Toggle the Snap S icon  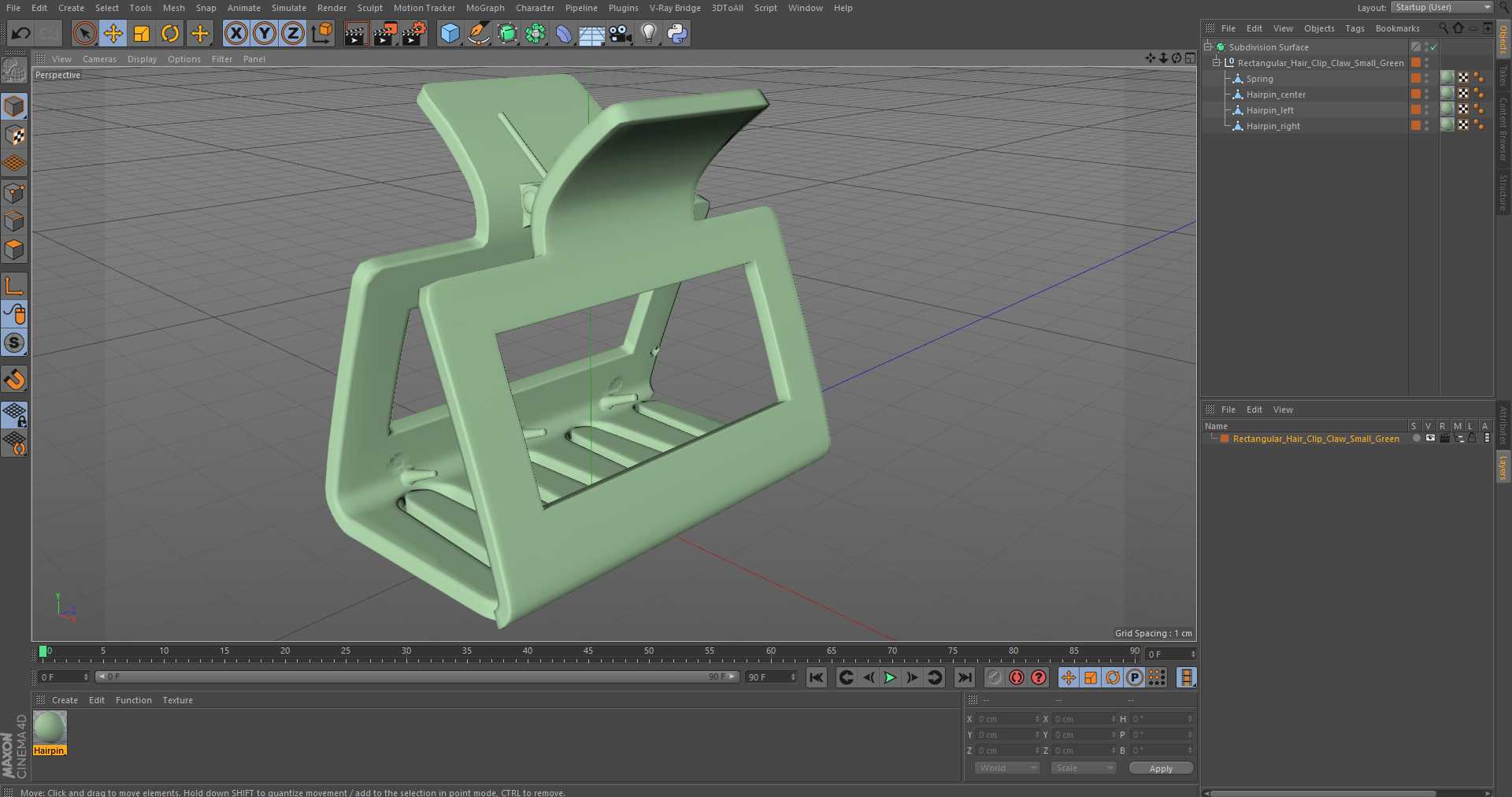click(x=14, y=343)
